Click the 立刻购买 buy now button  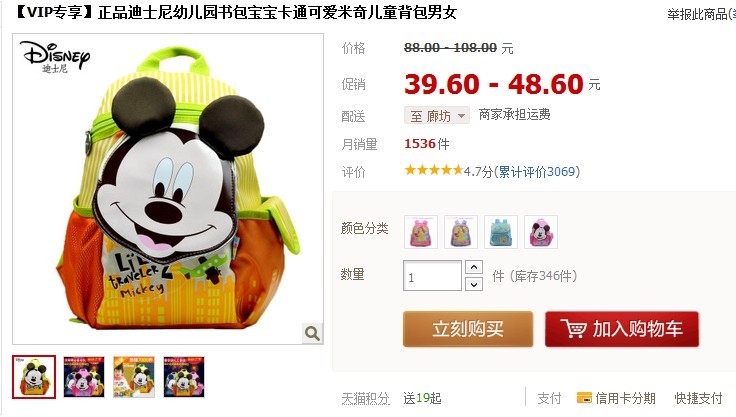pos(468,329)
